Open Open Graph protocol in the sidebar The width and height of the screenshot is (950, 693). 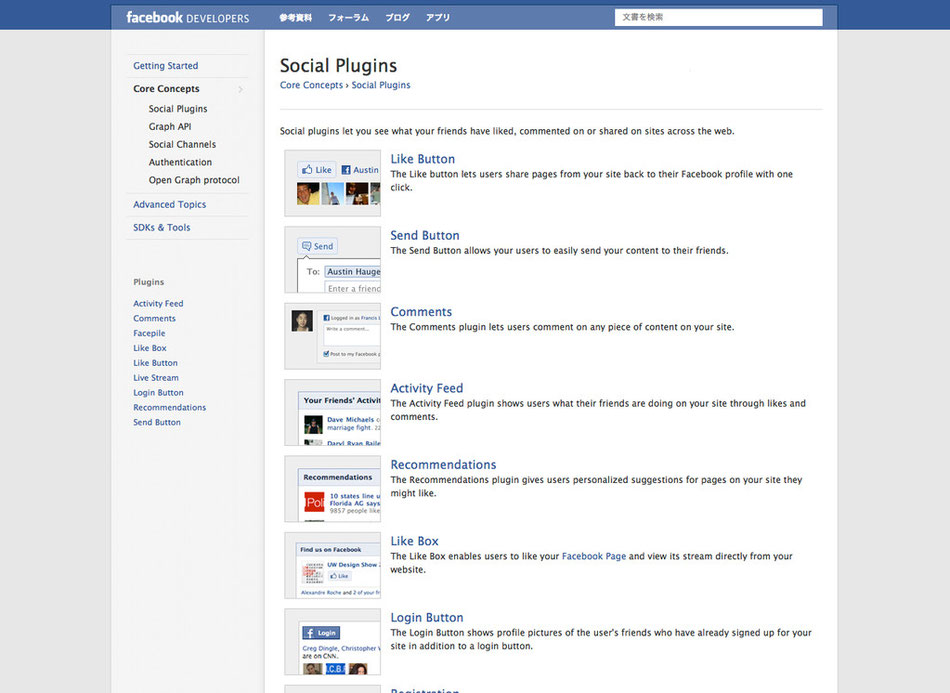pyautogui.click(x=194, y=180)
